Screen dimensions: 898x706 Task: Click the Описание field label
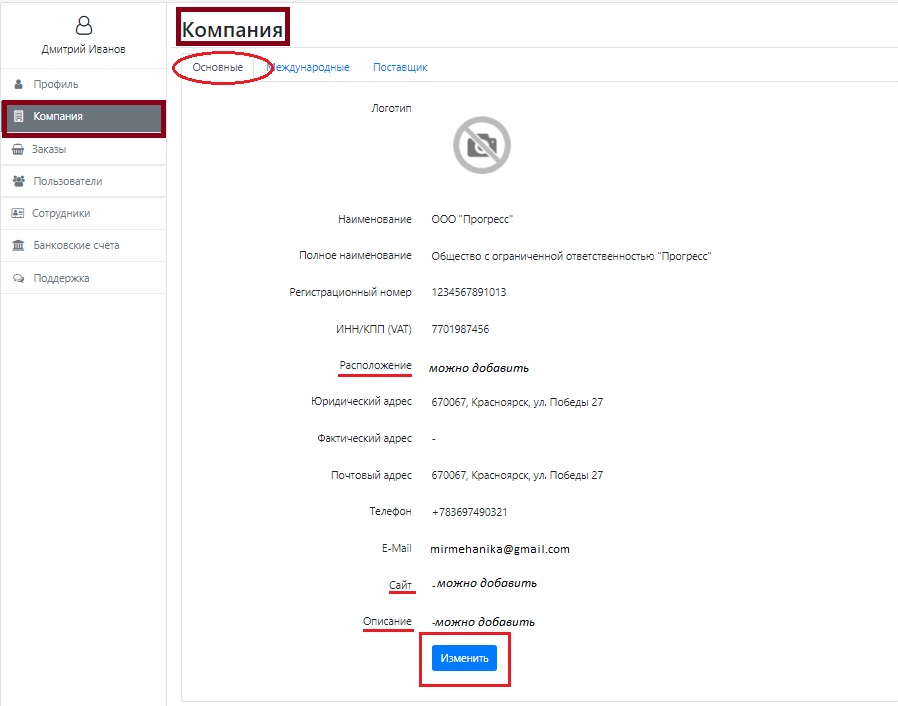coord(387,621)
